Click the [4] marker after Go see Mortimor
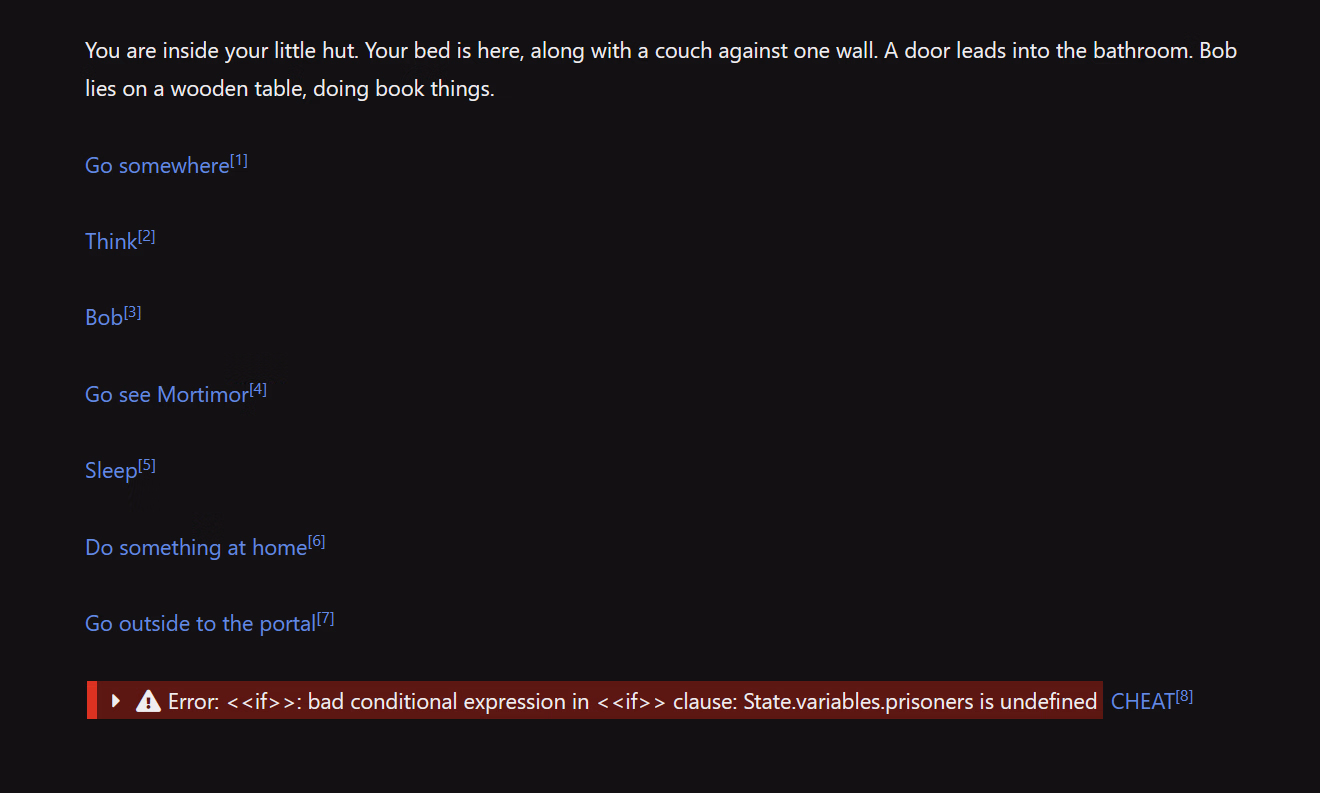 258,389
